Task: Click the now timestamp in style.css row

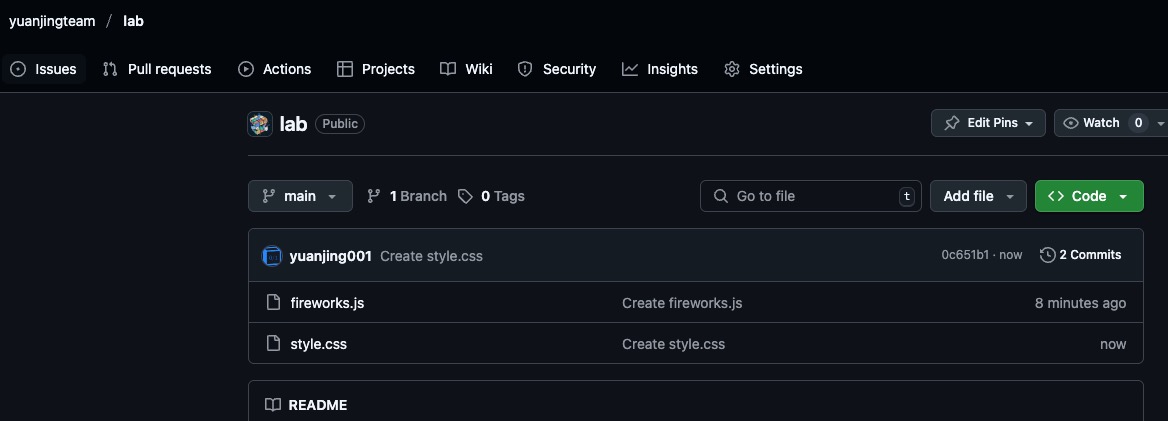Action: point(1113,344)
